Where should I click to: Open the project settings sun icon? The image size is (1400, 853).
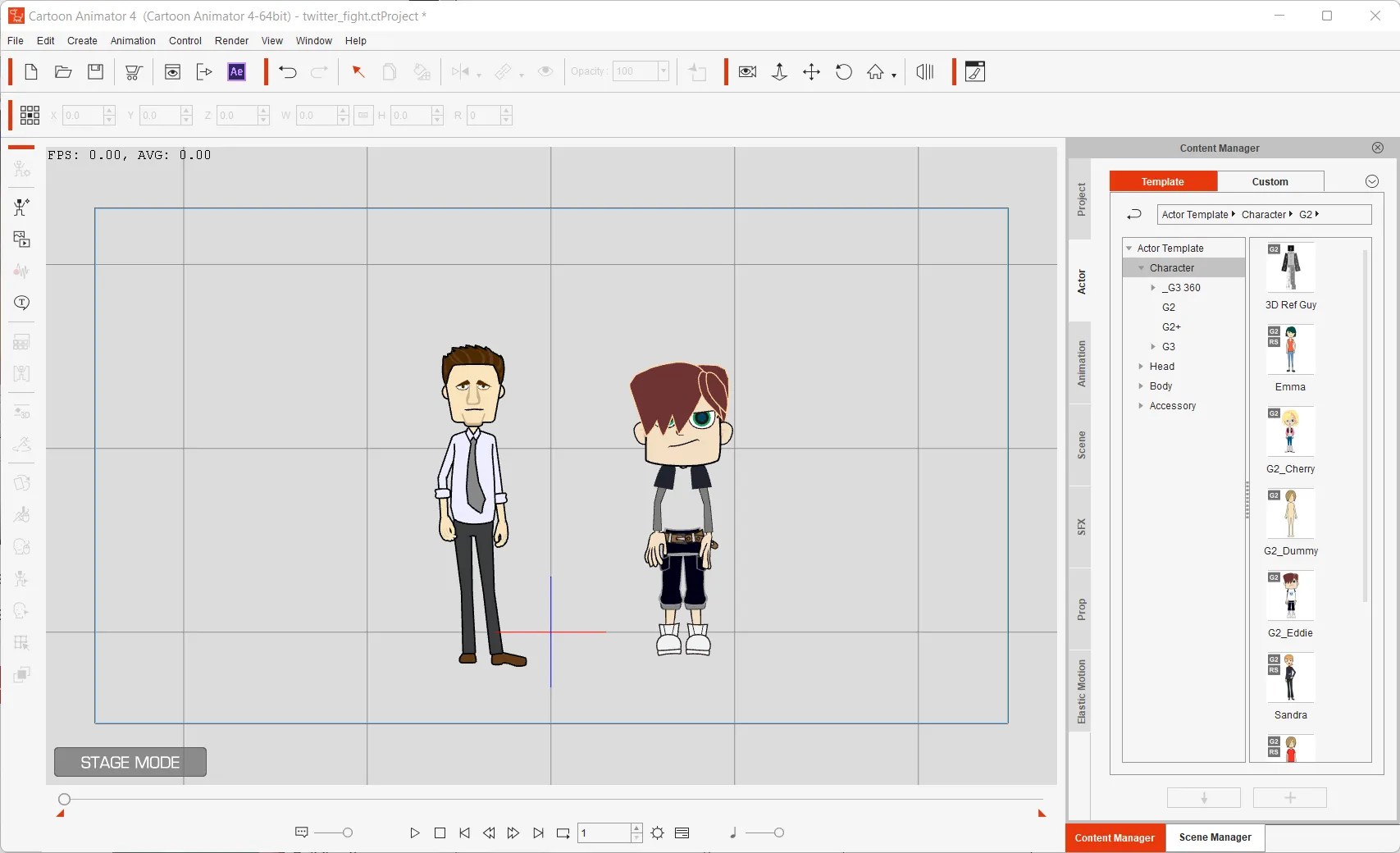tap(657, 833)
